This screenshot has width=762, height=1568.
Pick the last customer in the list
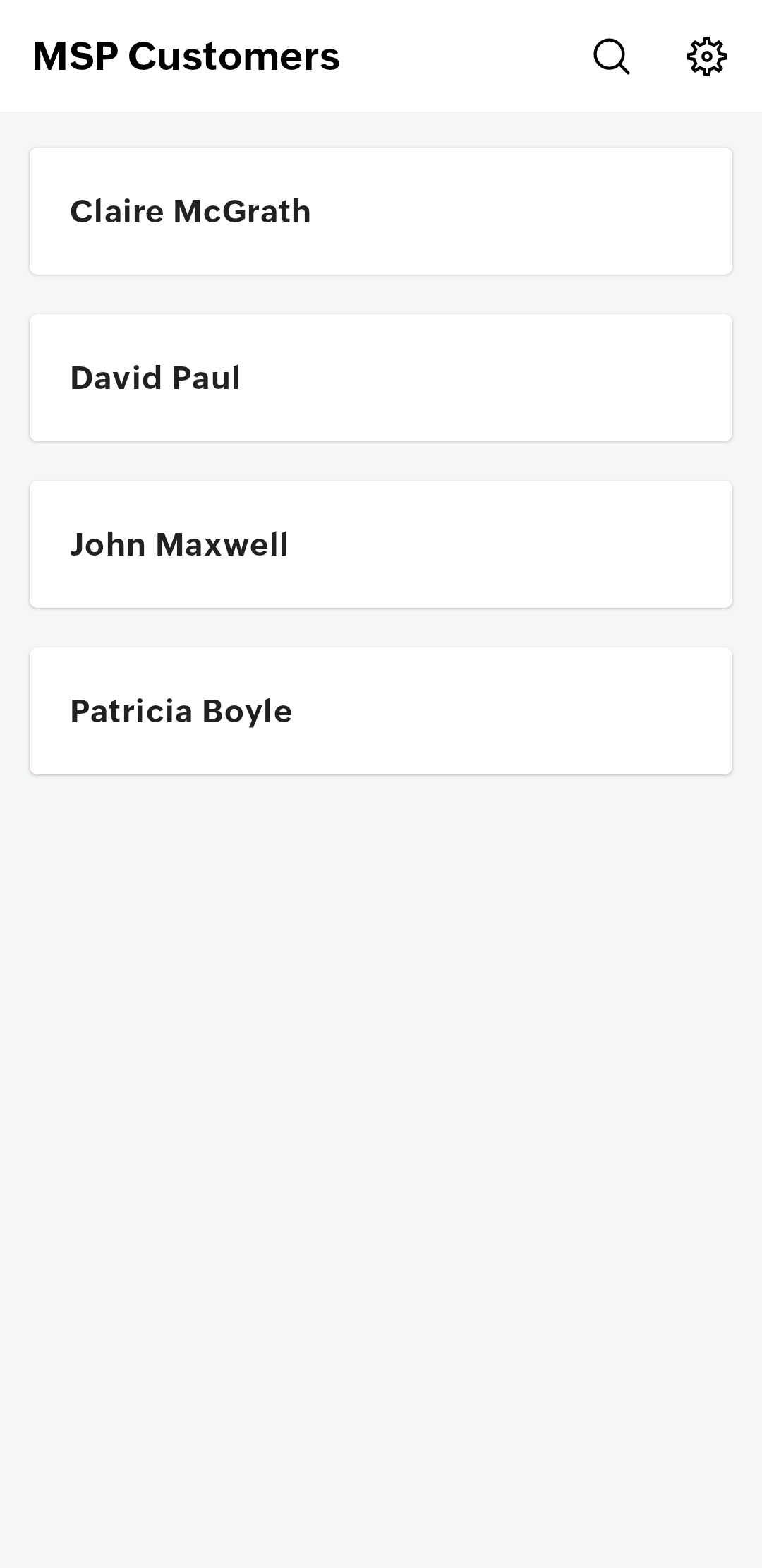[381, 711]
